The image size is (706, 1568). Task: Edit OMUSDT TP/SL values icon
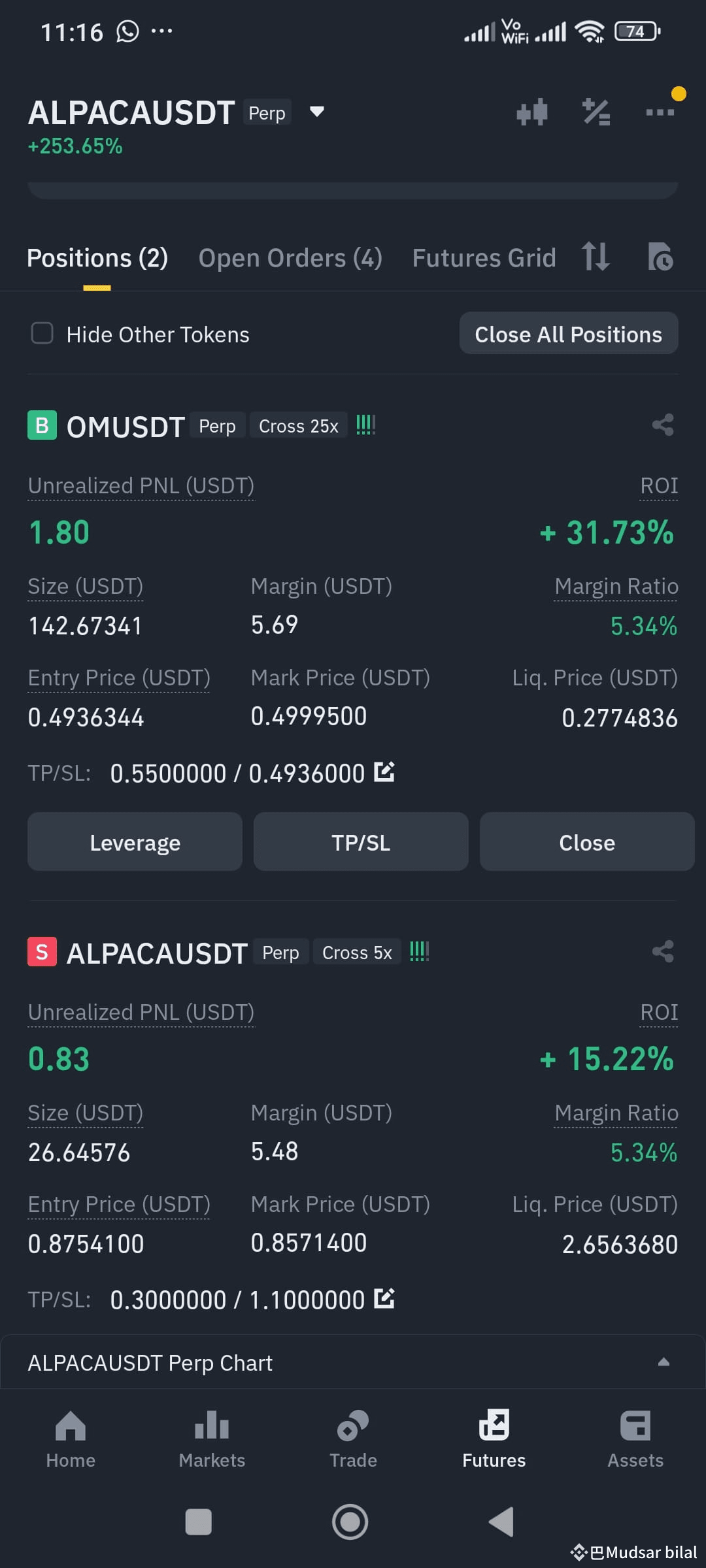click(384, 772)
